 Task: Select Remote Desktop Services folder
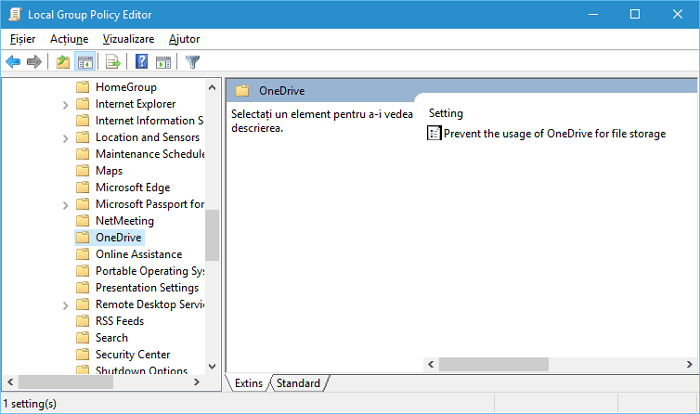click(x=150, y=304)
